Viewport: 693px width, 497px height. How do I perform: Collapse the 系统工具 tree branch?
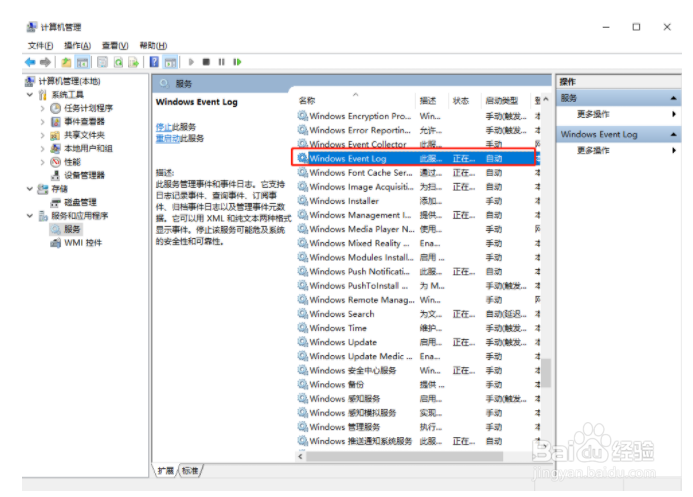point(30,95)
